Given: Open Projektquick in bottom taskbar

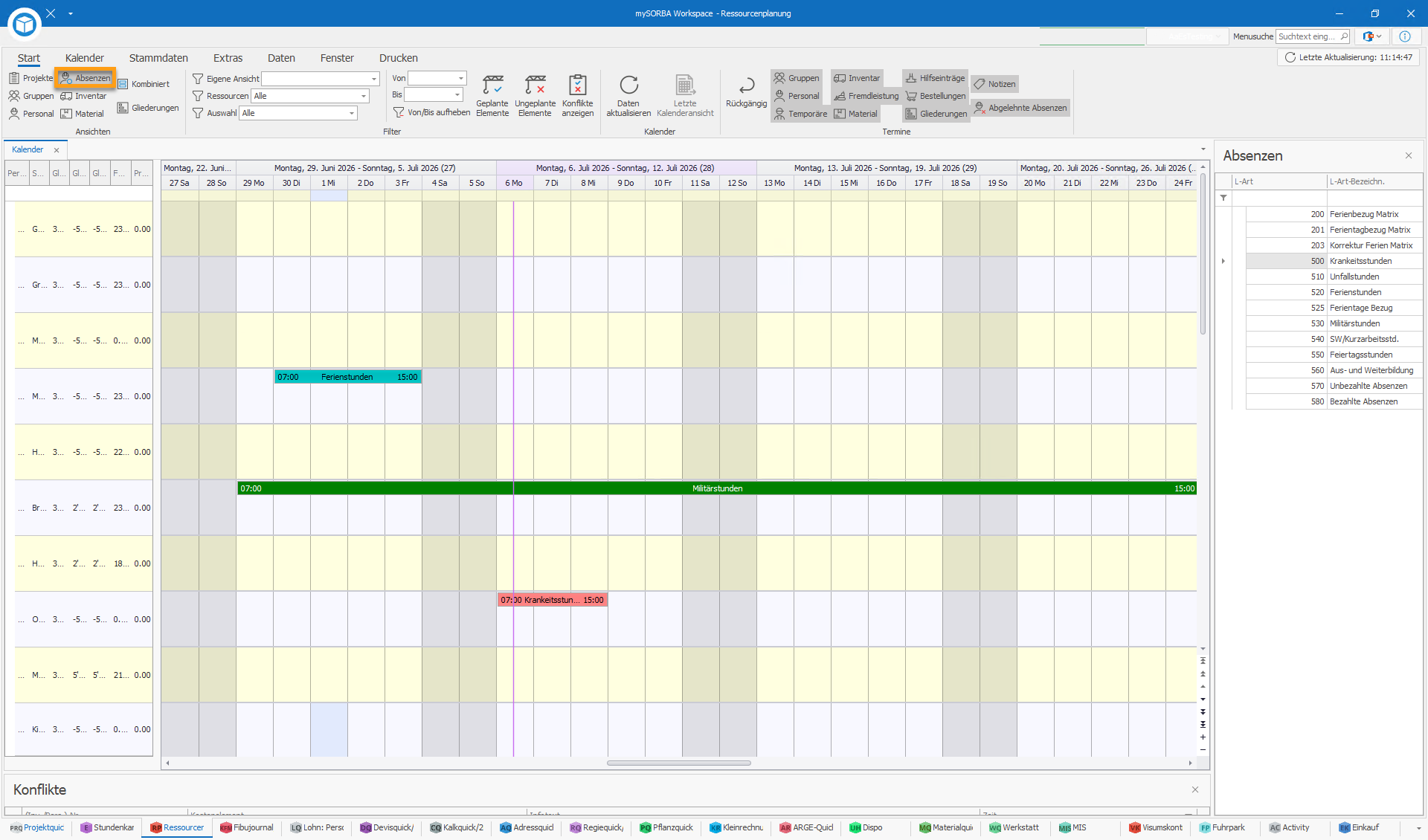Looking at the screenshot, I should tap(37, 828).
